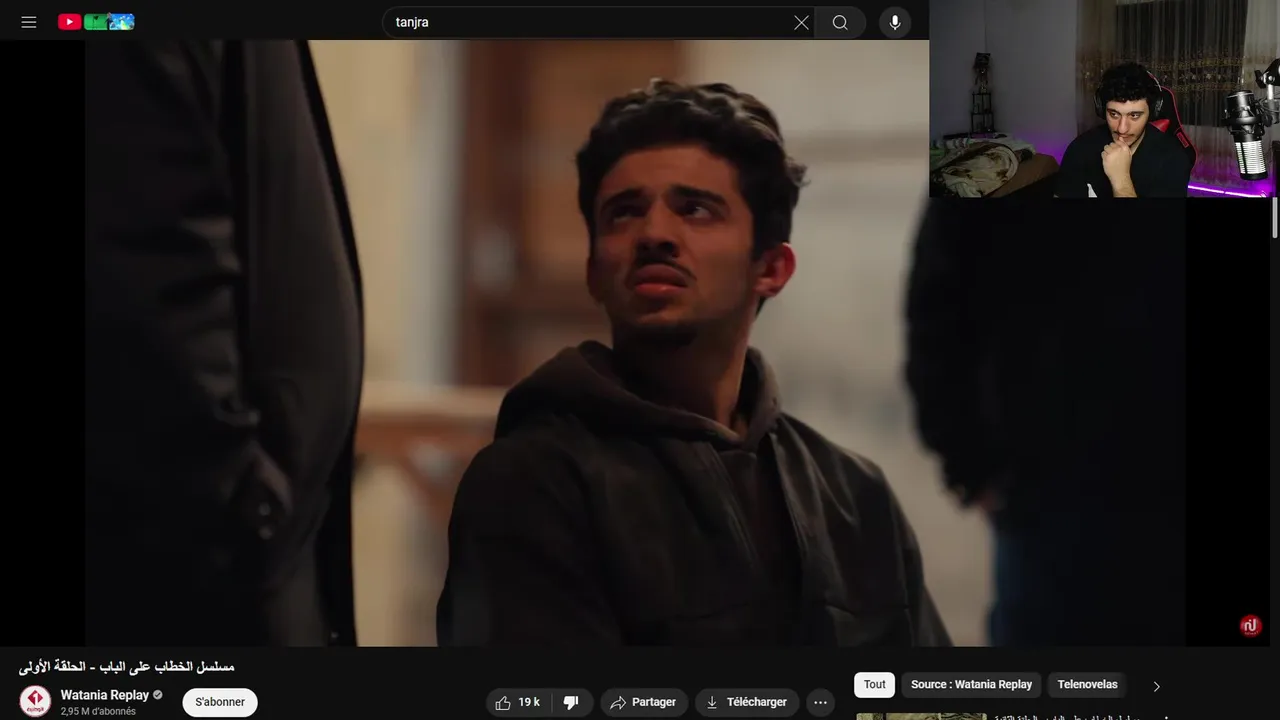Open Watania Replay channel avatar
Screen dimensions: 1280x720
(35, 701)
